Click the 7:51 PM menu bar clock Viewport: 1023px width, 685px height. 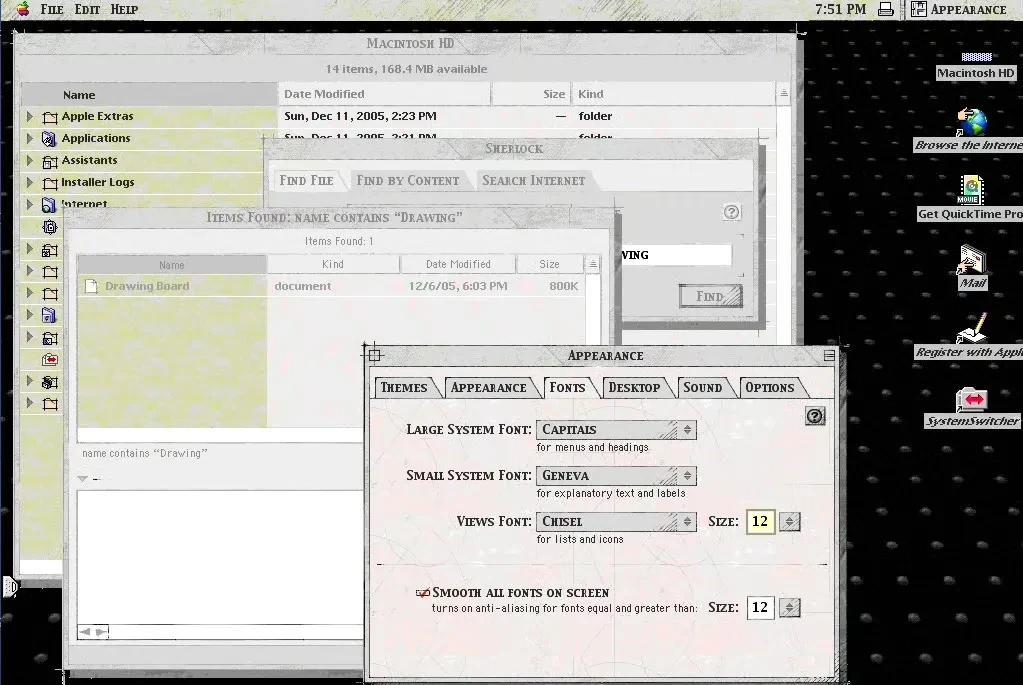[x=840, y=9]
